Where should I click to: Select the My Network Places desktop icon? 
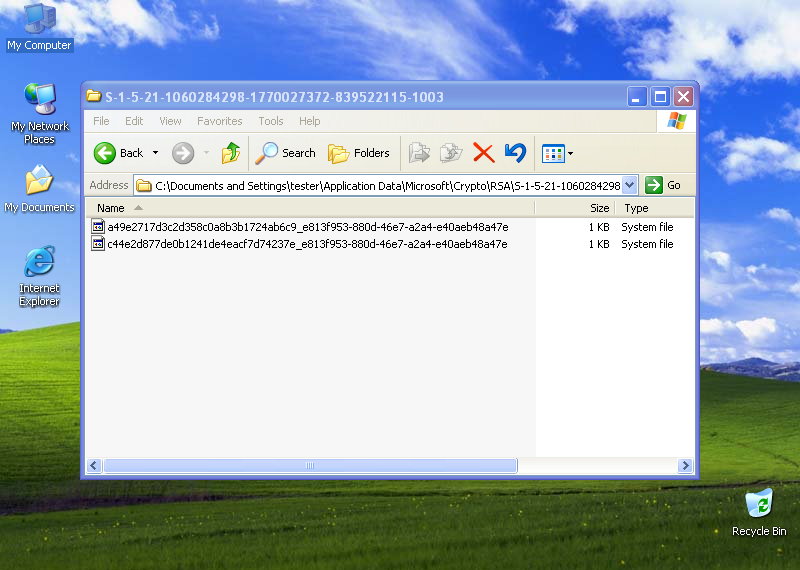pyautogui.click(x=40, y=113)
